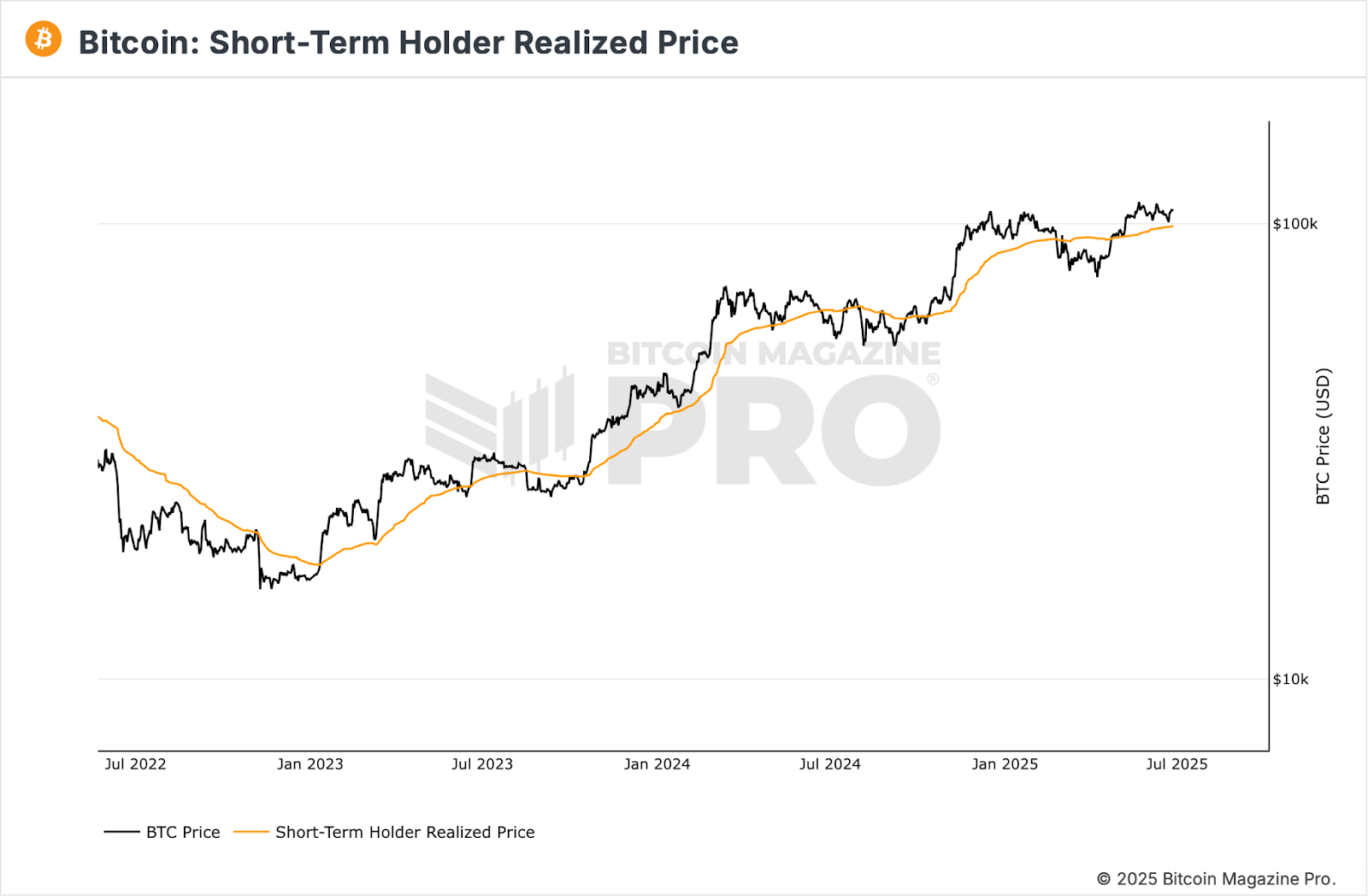The image size is (1368, 896).
Task: Click the chart title text
Action: click(408, 43)
